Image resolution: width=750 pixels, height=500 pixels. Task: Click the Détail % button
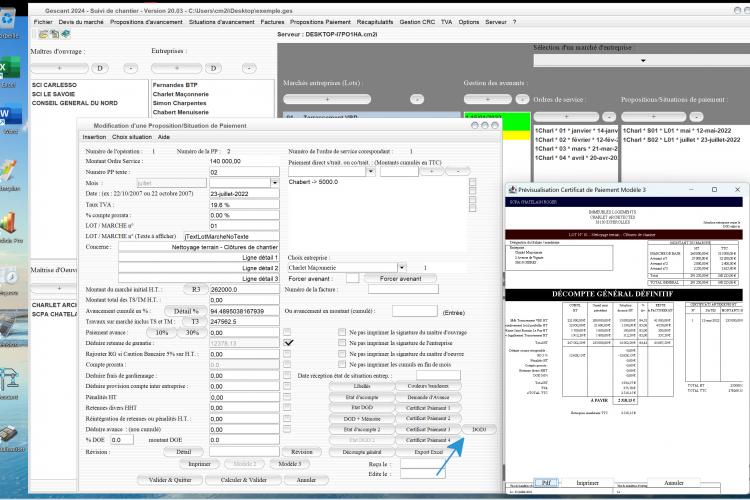click(x=186, y=311)
